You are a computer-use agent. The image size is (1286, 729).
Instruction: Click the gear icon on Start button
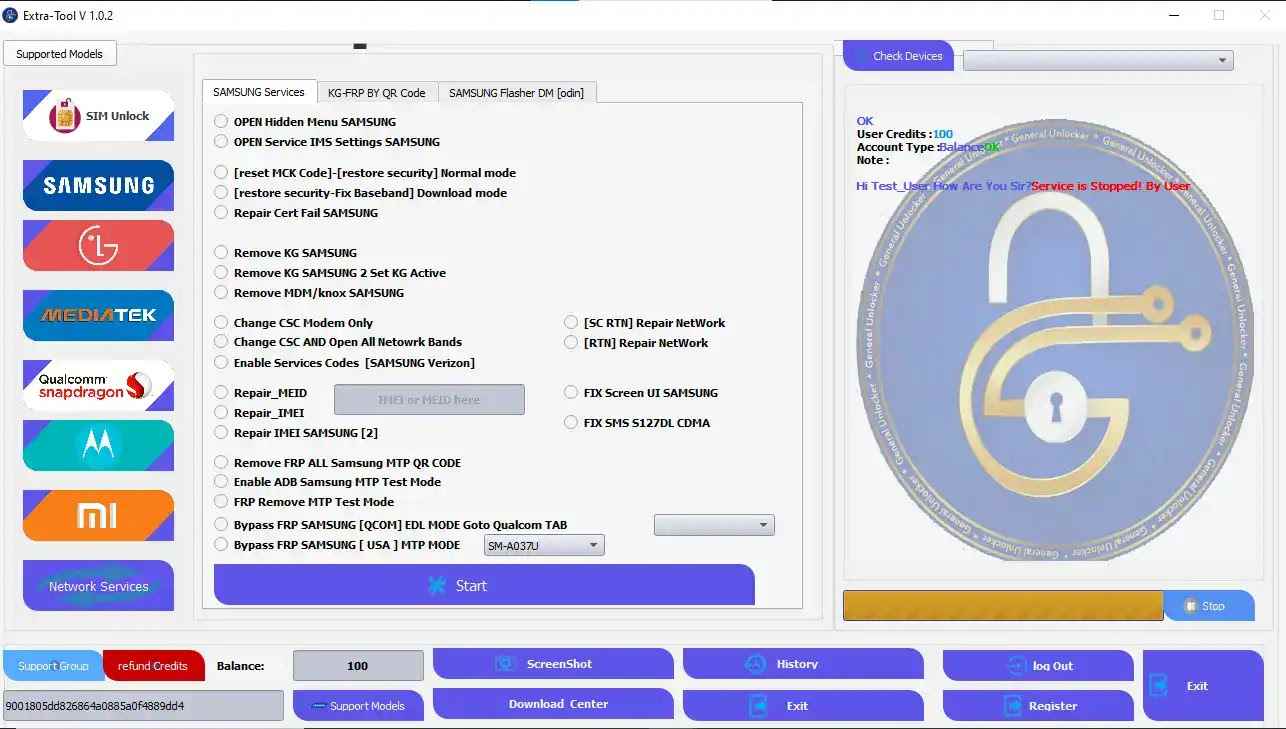(x=436, y=586)
